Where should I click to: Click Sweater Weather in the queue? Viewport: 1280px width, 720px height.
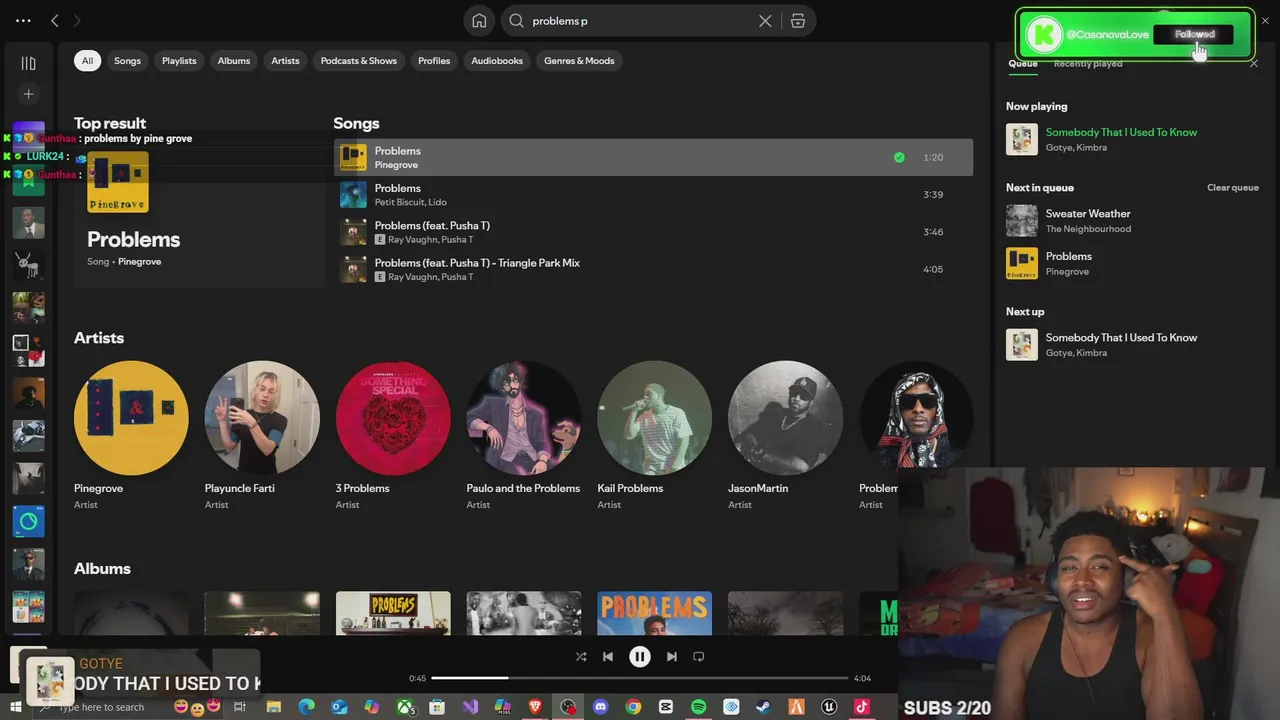tap(1132, 221)
